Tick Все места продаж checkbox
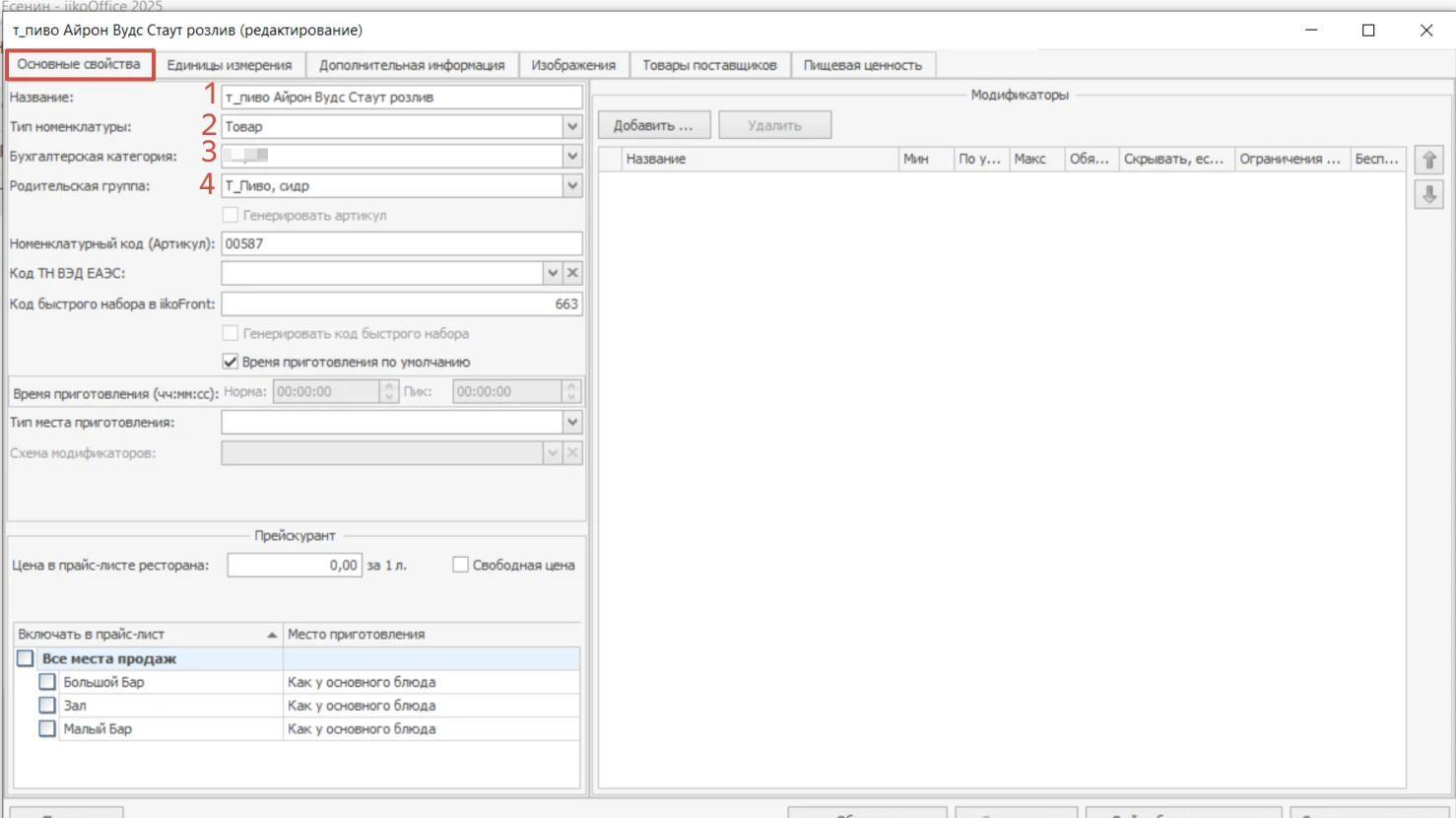This screenshot has width=1456, height=818. click(25, 658)
